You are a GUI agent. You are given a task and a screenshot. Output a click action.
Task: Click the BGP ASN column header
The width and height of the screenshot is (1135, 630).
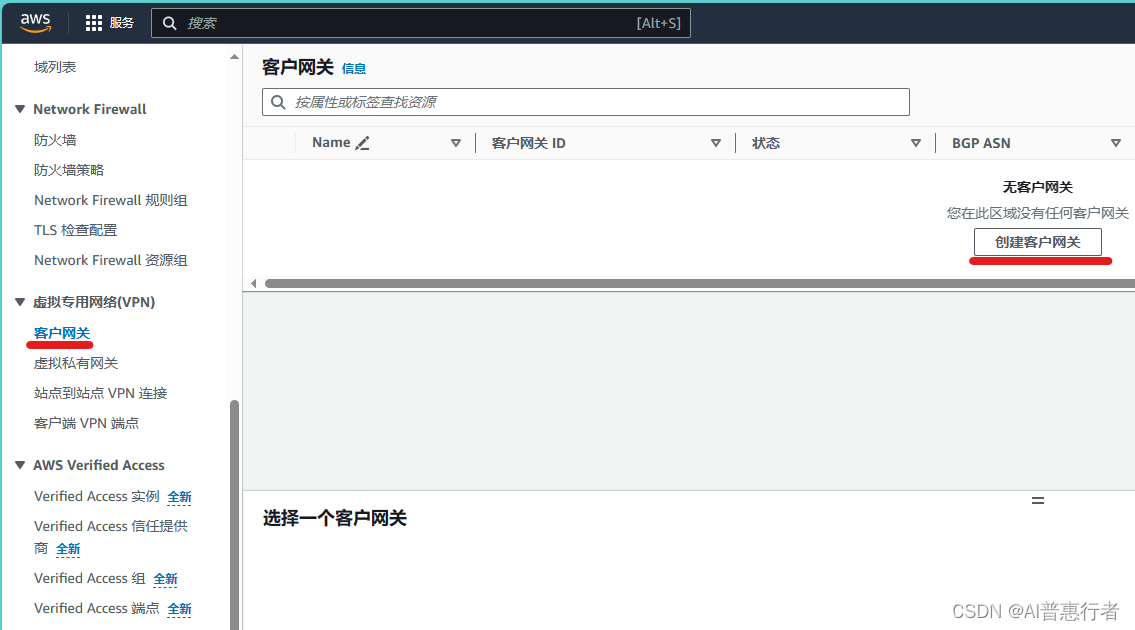pos(981,143)
